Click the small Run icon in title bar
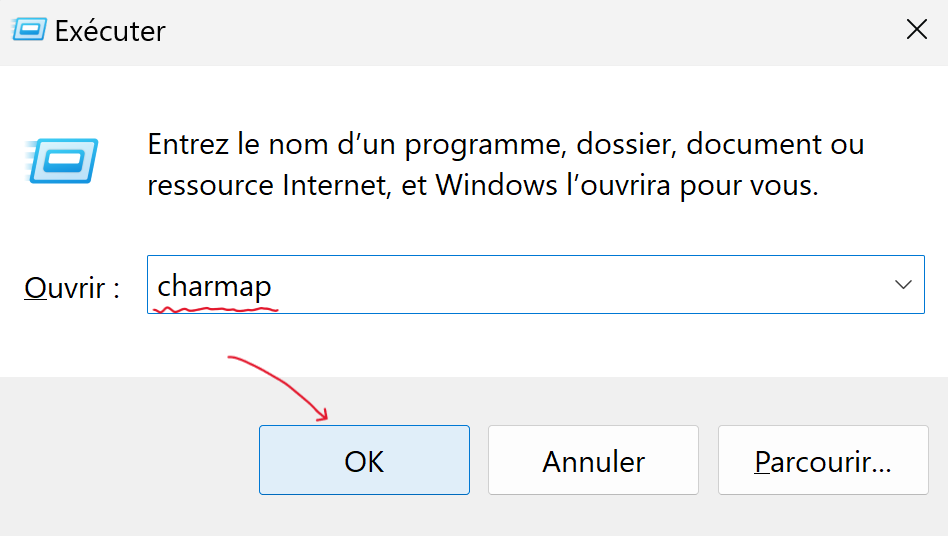The width and height of the screenshot is (948, 536). tap(28, 31)
